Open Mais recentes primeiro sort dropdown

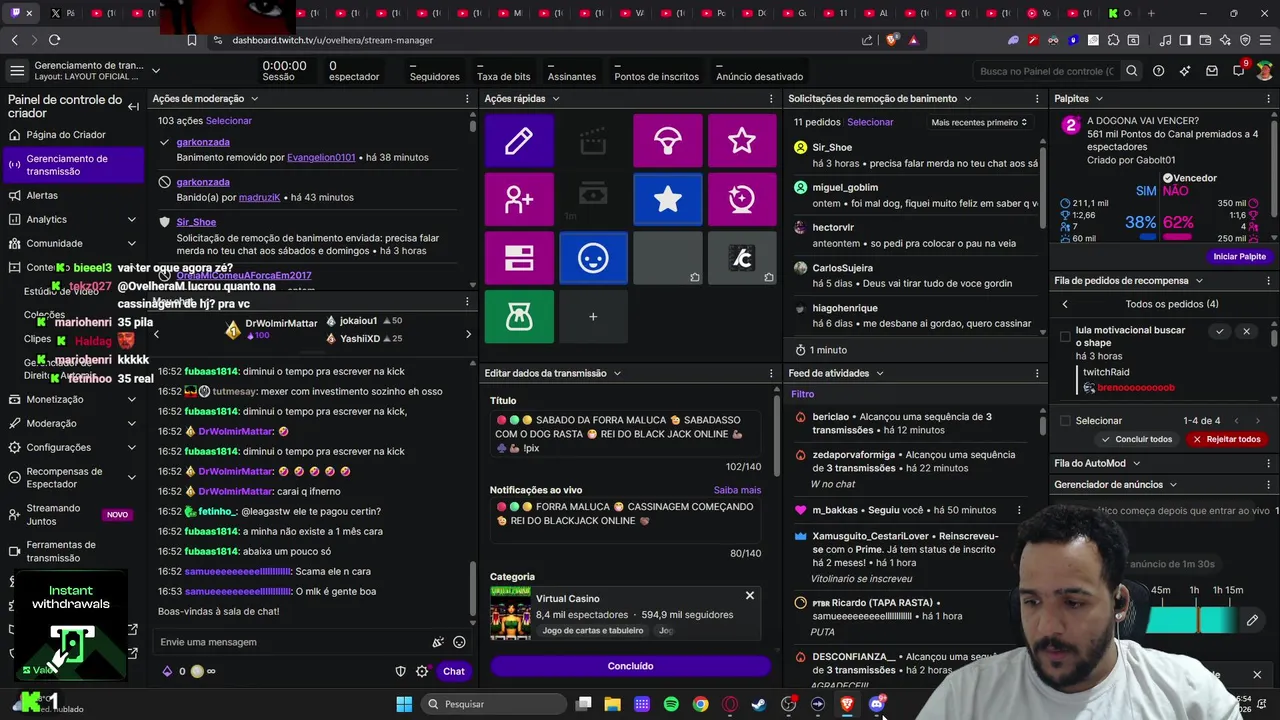click(x=979, y=122)
